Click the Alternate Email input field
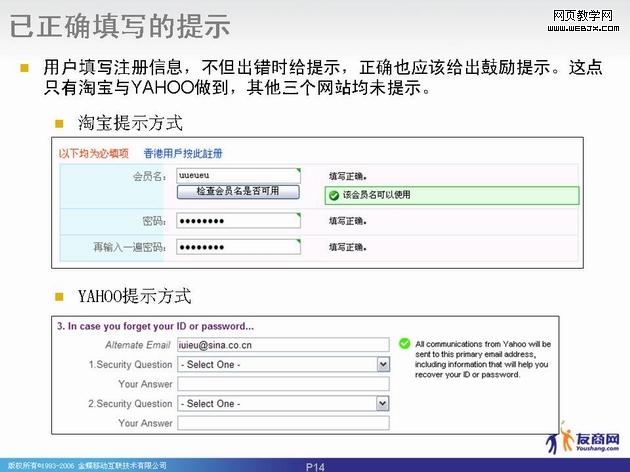630x472 pixels. (282, 345)
